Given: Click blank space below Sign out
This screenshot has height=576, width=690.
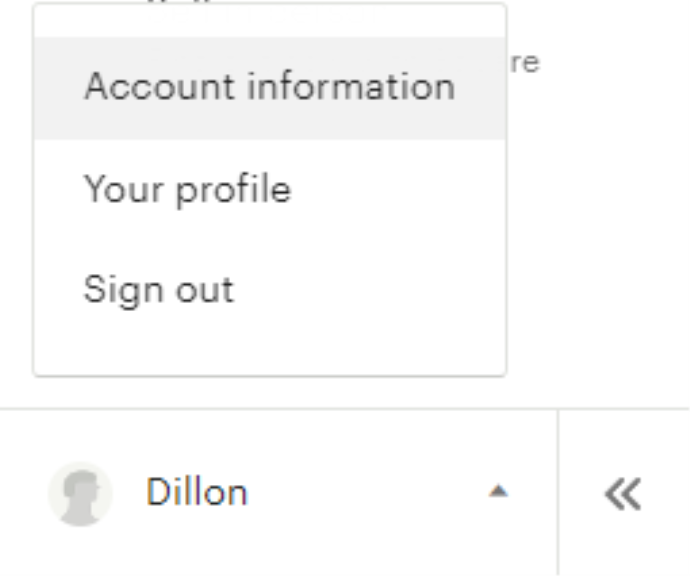Looking at the screenshot, I should (269, 356).
